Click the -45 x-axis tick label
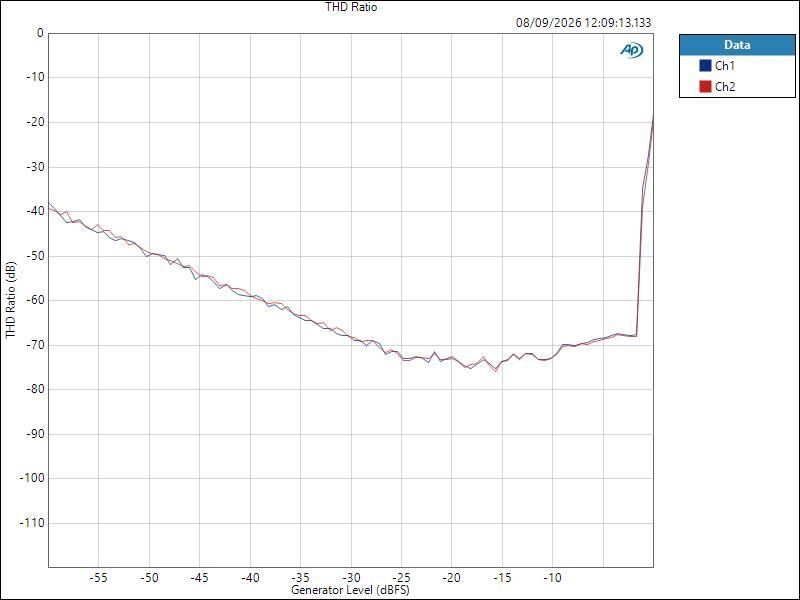This screenshot has width=800, height=600. [x=199, y=578]
